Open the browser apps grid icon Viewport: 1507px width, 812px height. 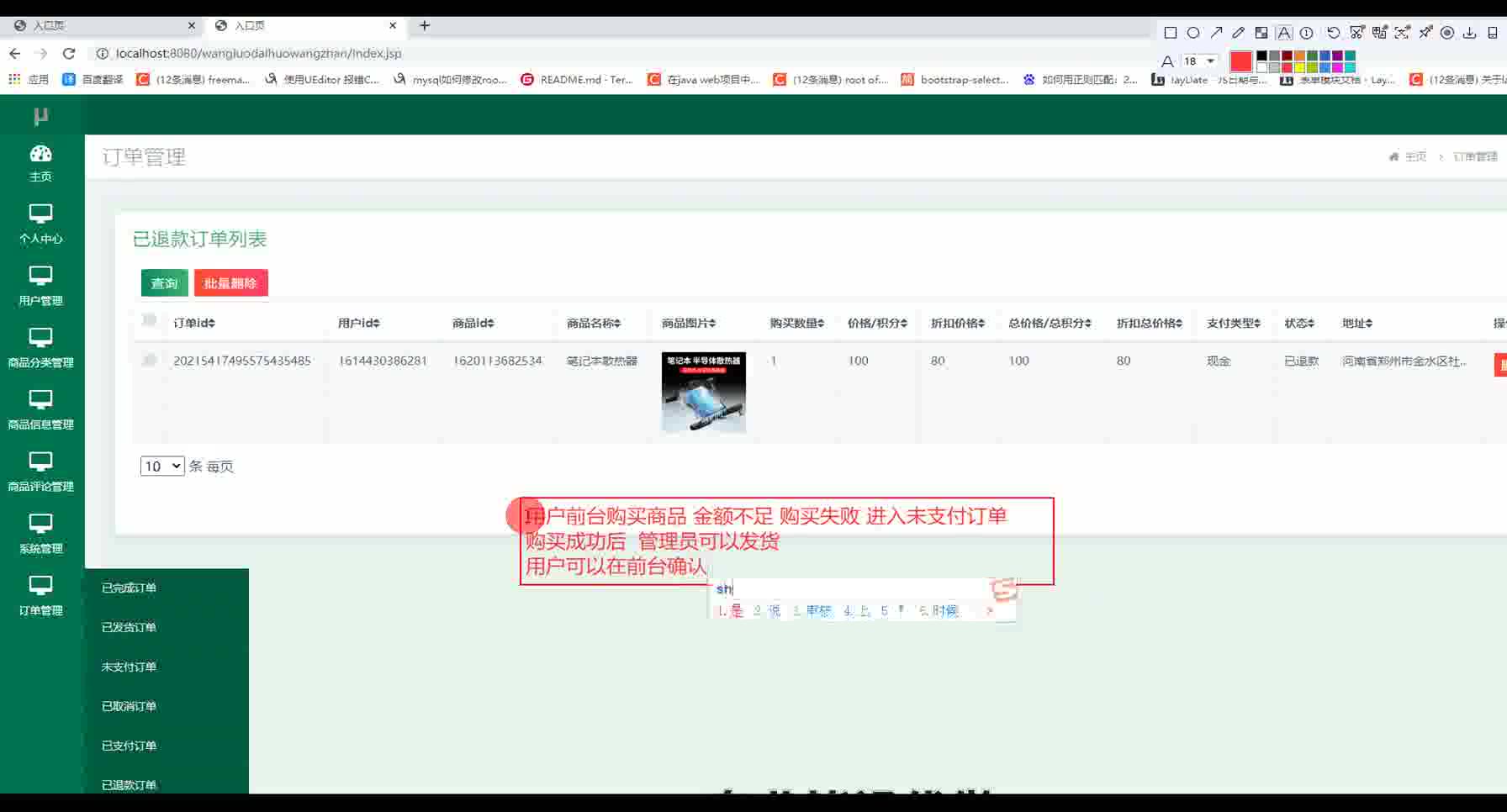tap(14, 79)
